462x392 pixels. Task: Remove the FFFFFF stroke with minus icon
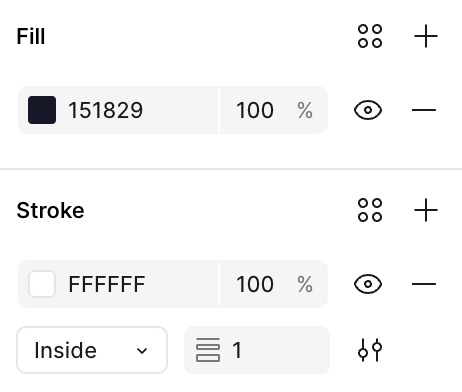424,284
